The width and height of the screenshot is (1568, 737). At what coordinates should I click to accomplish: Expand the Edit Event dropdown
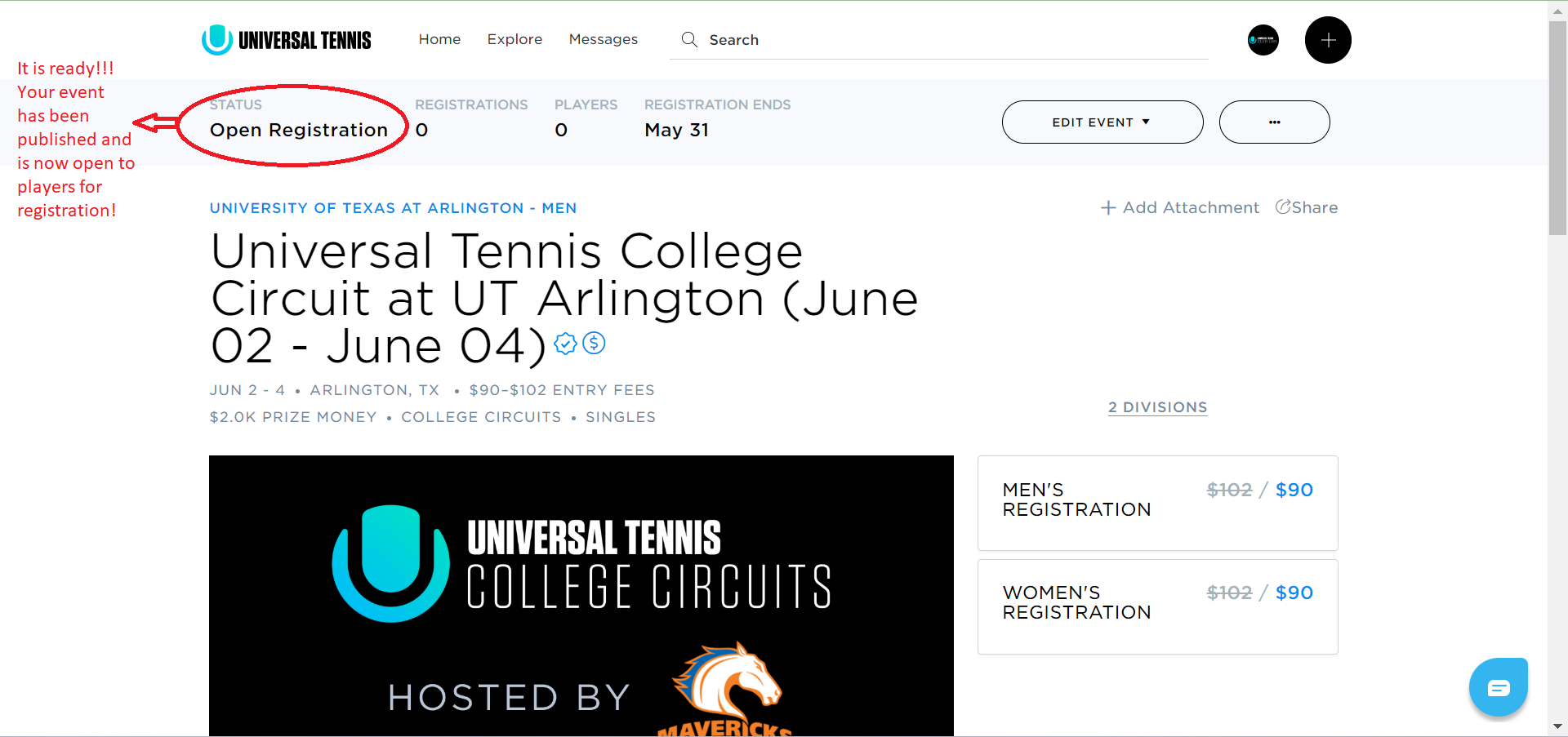point(1102,122)
